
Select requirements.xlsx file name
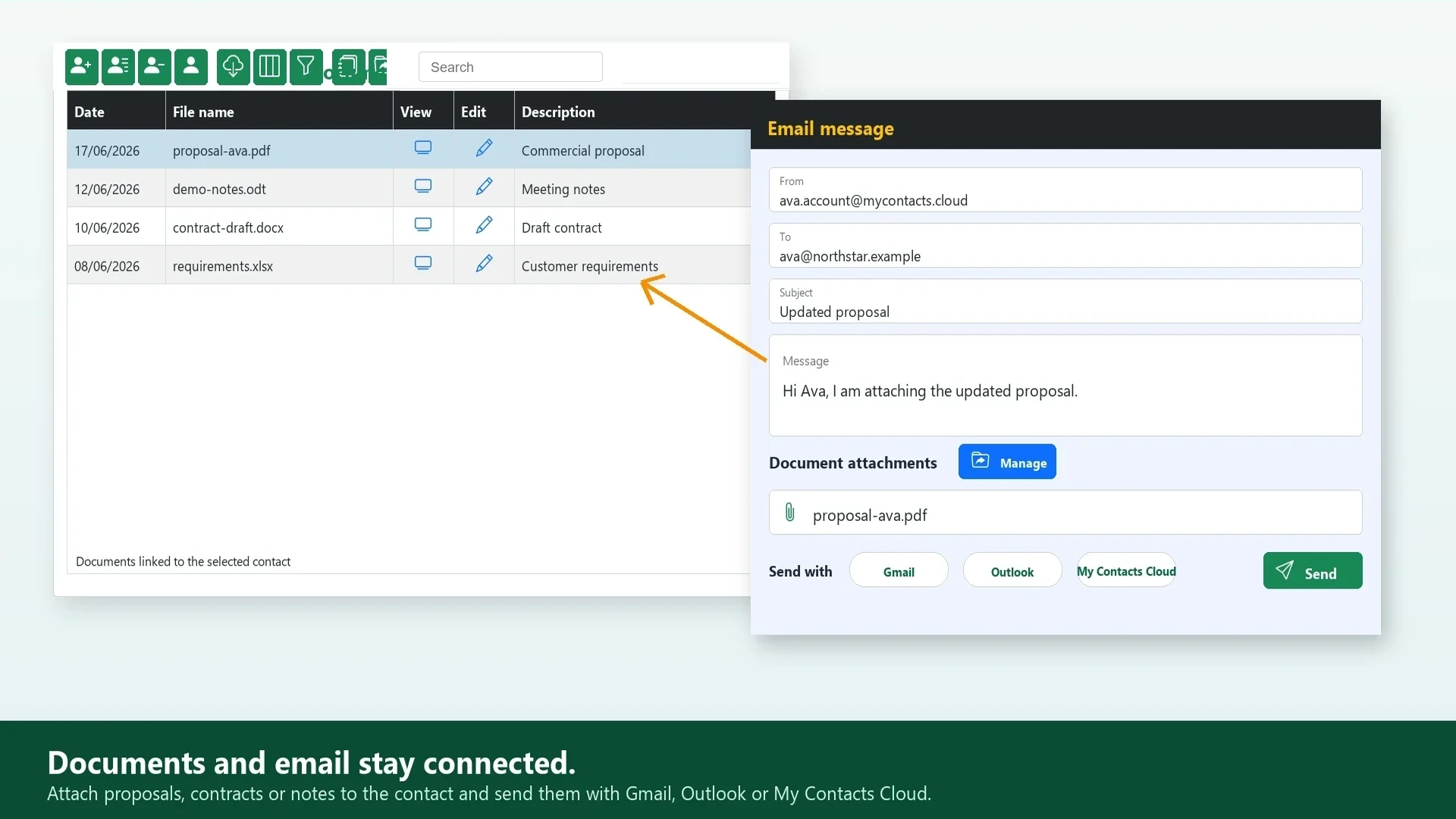click(x=223, y=267)
